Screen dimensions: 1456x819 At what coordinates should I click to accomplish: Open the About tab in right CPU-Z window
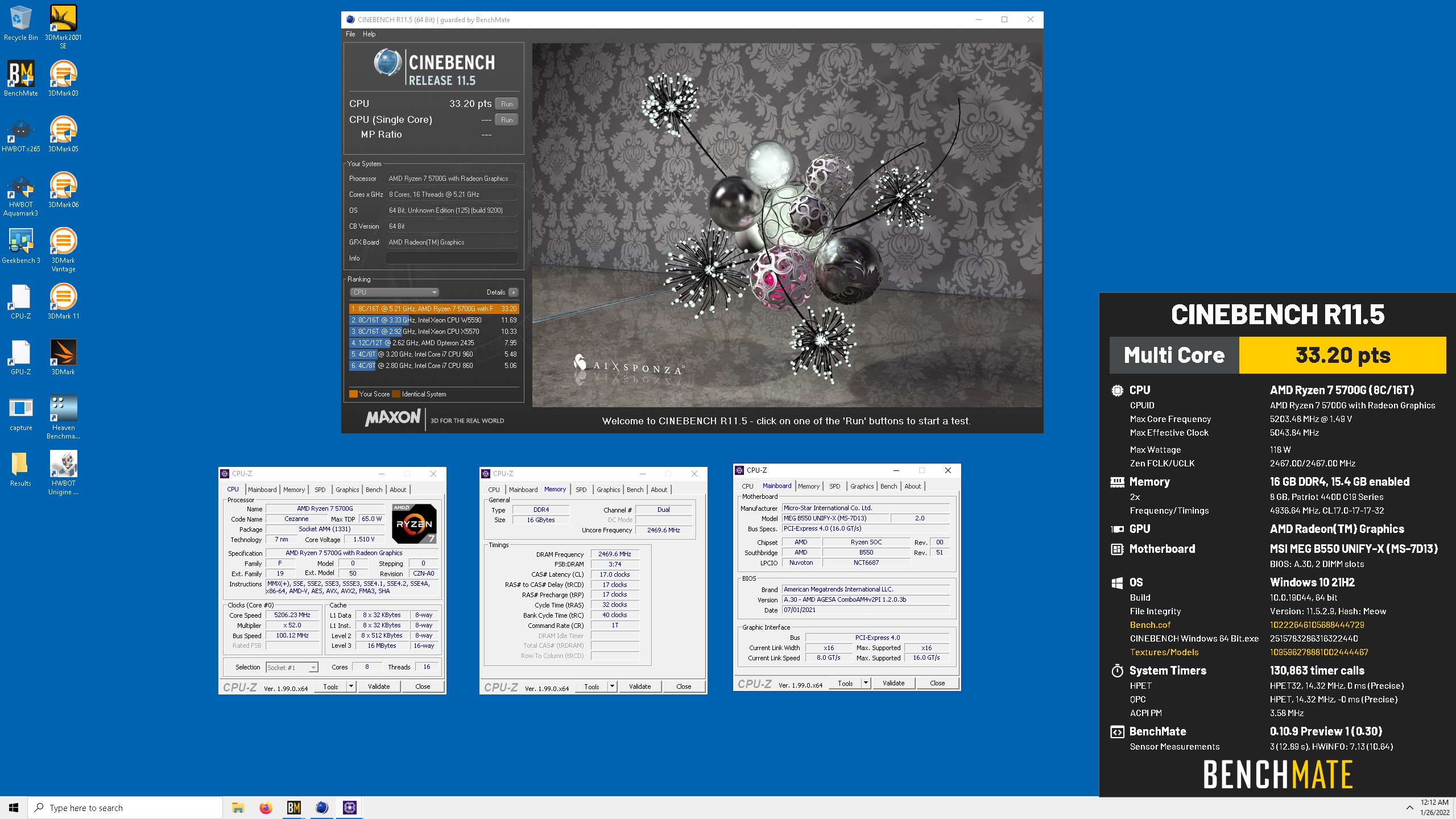[x=913, y=486]
